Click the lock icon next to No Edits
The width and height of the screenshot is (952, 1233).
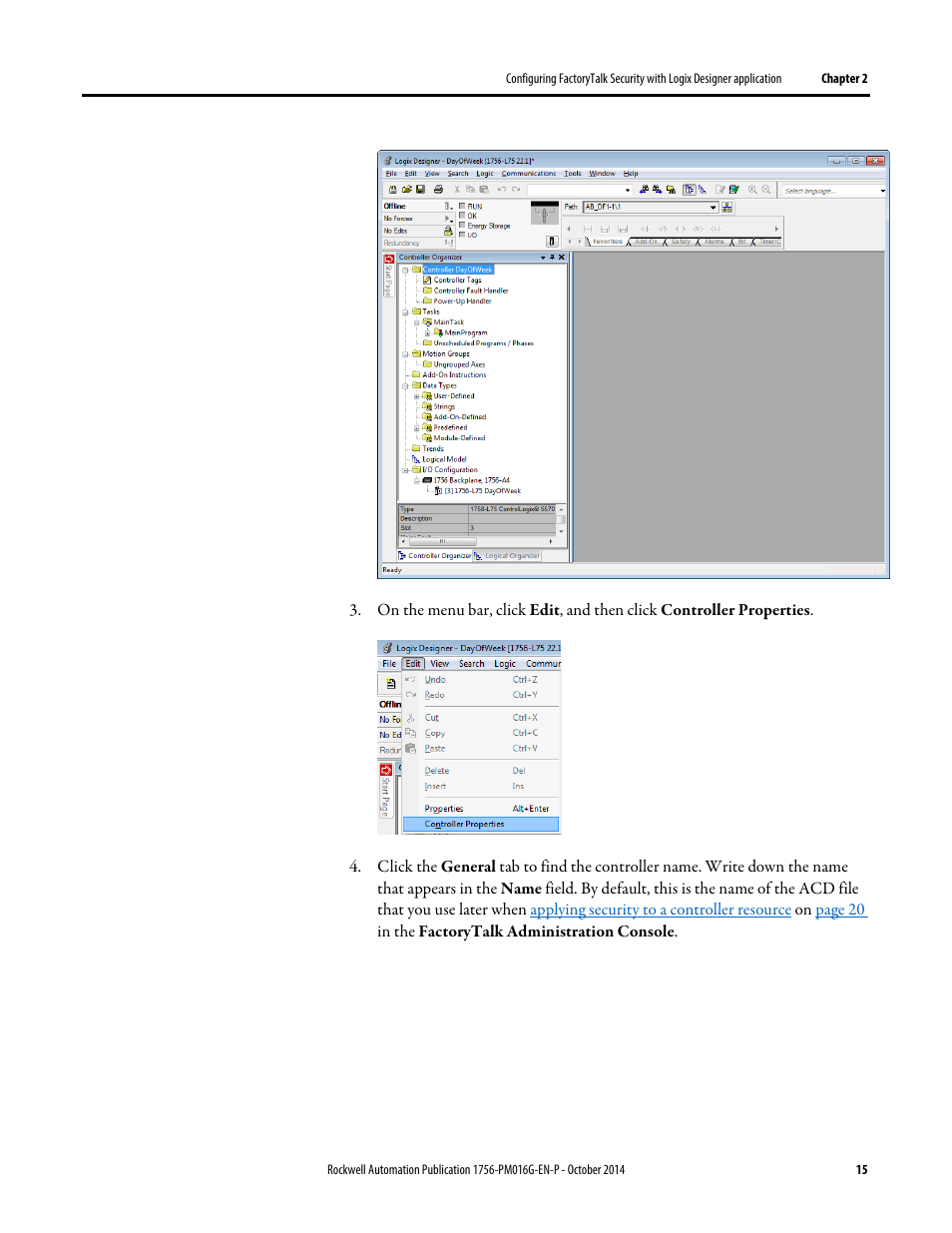[448, 231]
